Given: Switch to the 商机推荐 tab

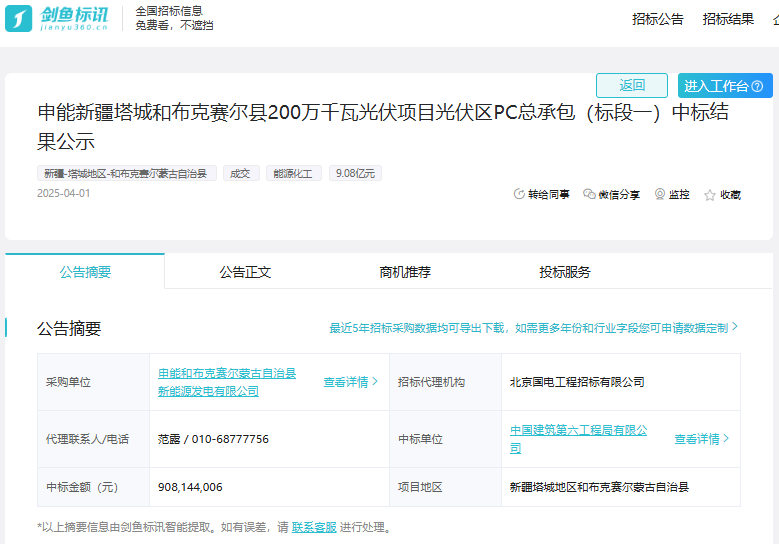Looking at the screenshot, I should pyautogui.click(x=405, y=272).
